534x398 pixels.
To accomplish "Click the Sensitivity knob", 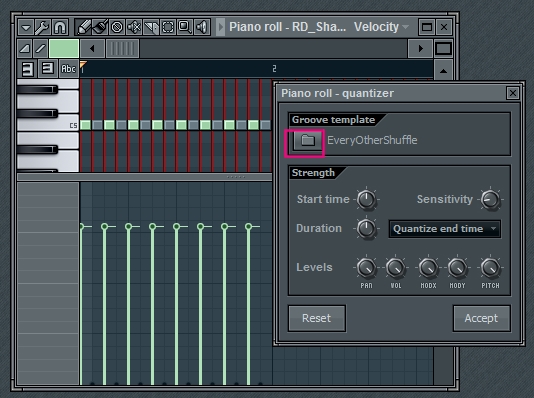I will tap(490, 200).
